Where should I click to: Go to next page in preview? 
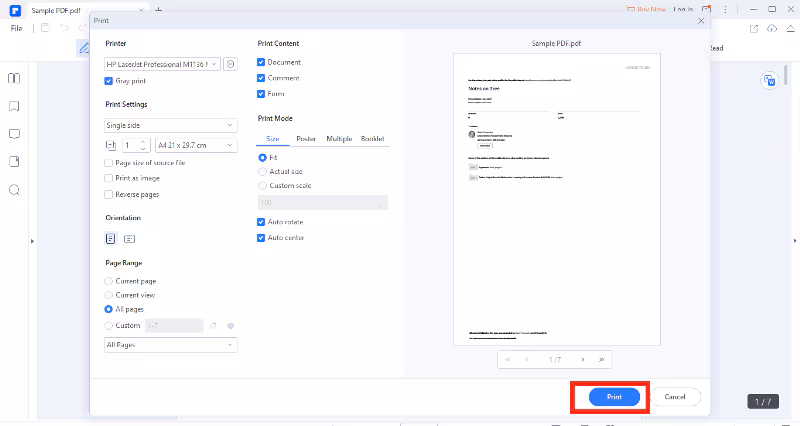point(583,359)
